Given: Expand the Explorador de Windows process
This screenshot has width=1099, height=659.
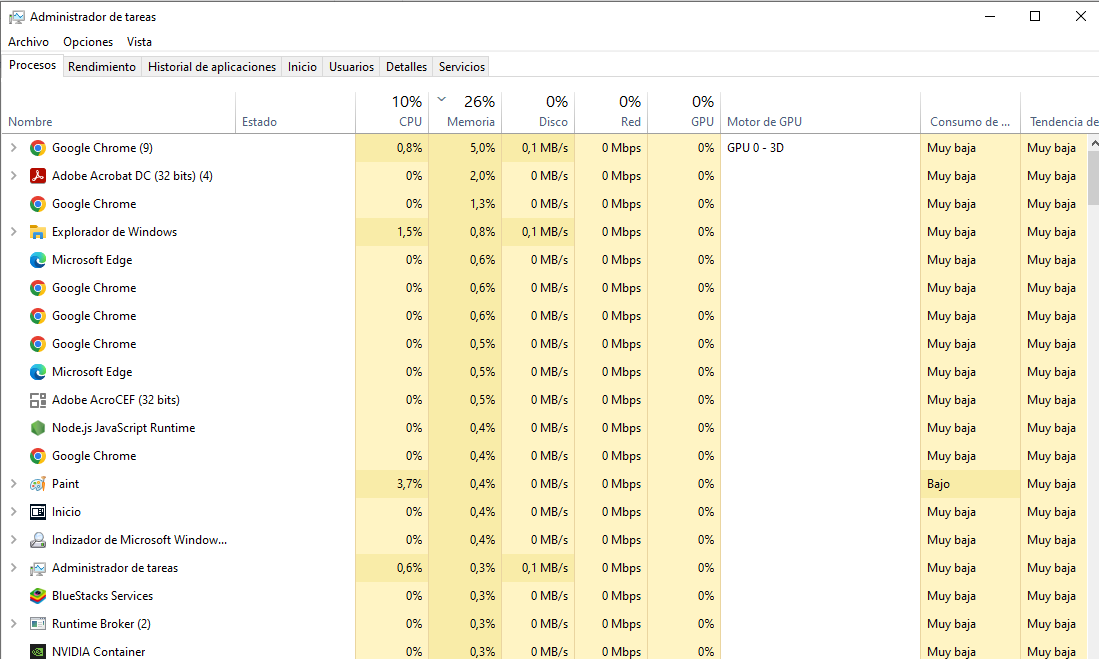Looking at the screenshot, I should tap(13, 232).
